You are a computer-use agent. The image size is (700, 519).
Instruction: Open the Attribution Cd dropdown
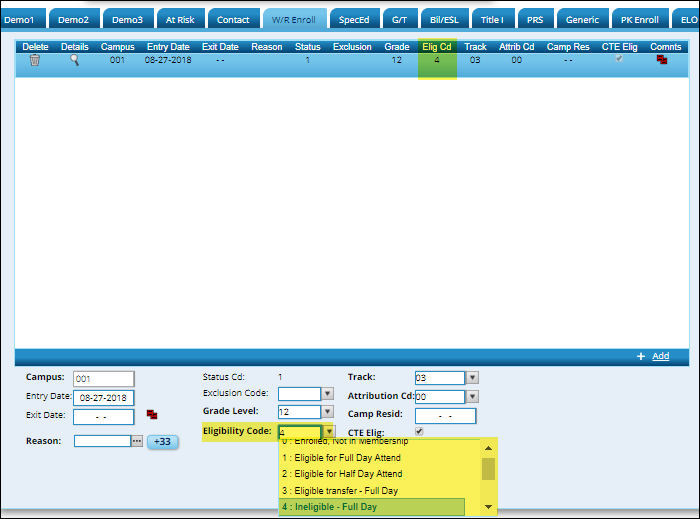pyautogui.click(x=473, y=396)
